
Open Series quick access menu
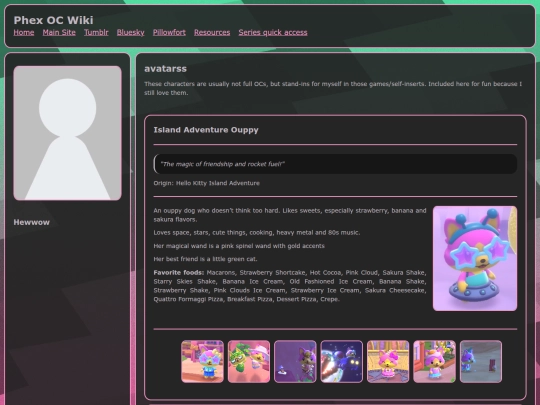pos(273,32)
